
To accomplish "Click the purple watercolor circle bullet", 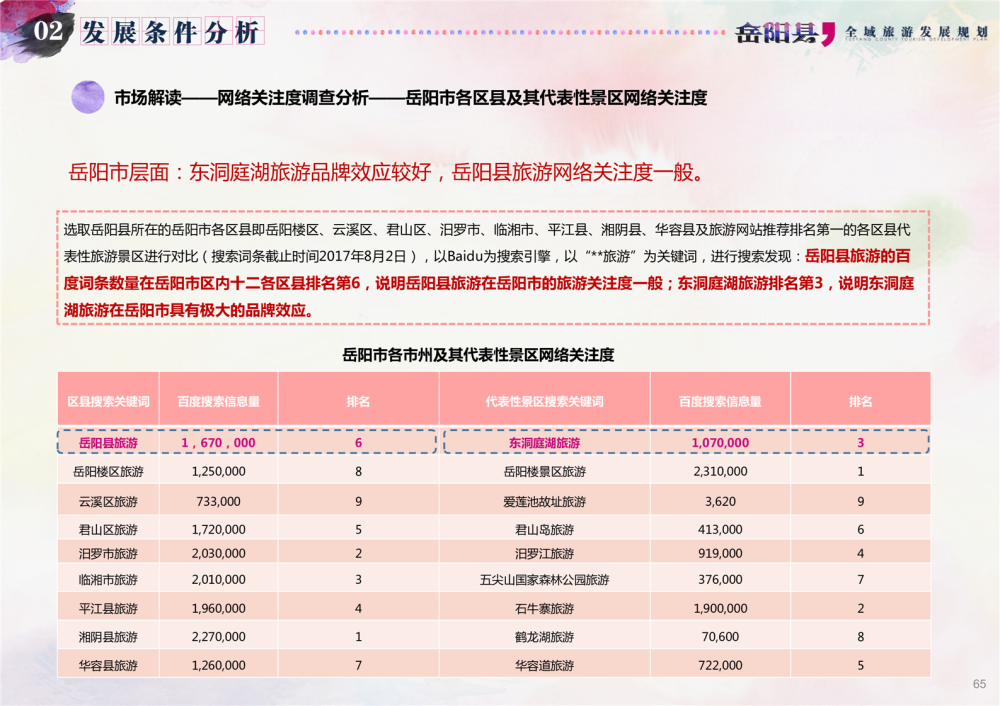I will click(88, 97).
